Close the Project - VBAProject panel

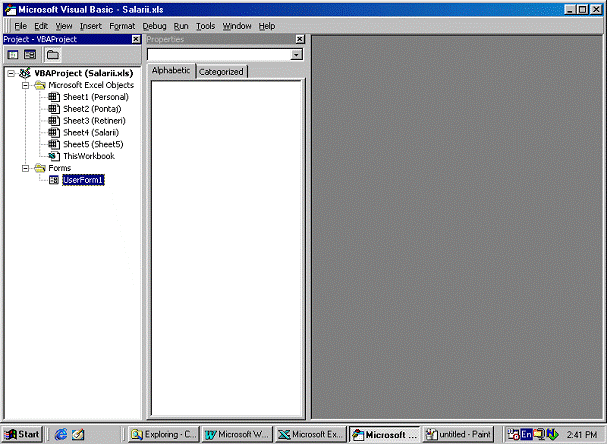click(x=137, y=39)
